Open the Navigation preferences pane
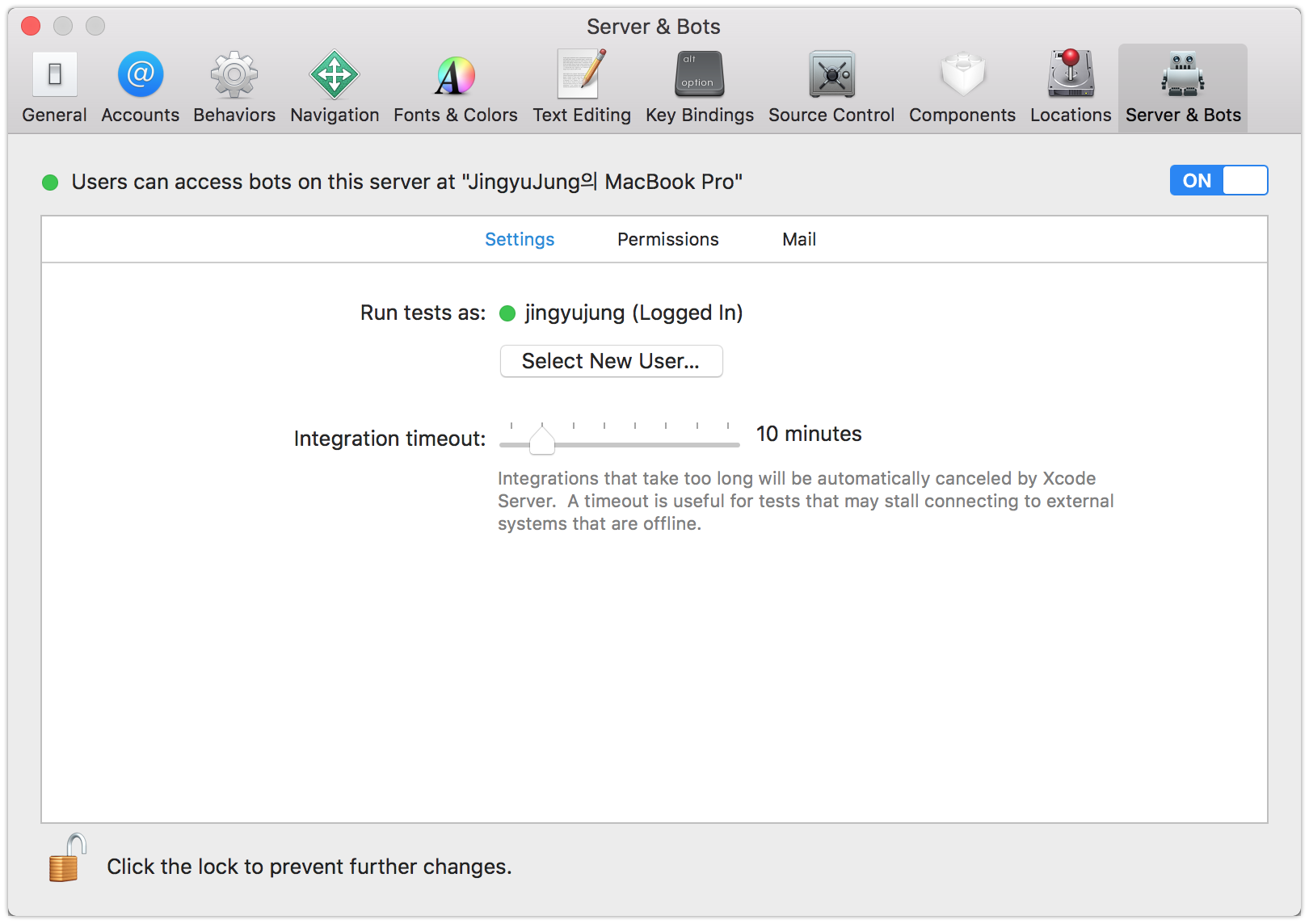This screenshot has width=1309, height=924. (335, 87)
